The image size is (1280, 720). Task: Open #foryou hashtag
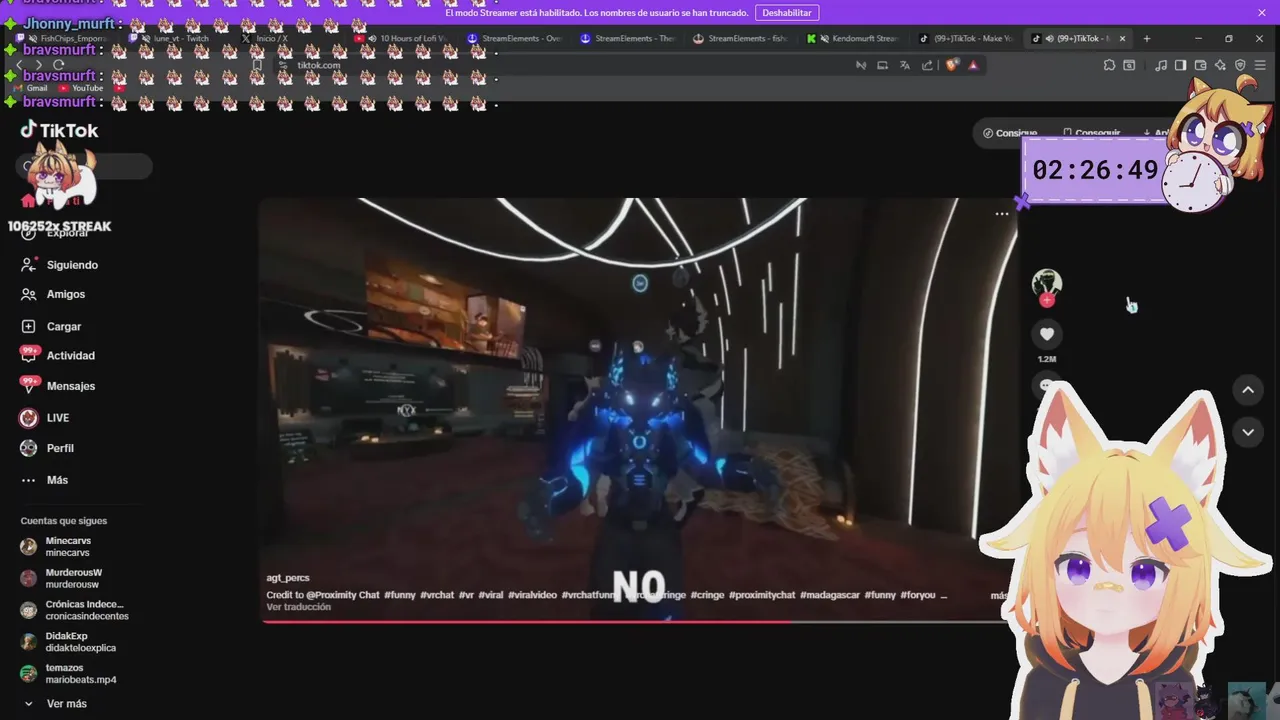(x=918, y=595)
